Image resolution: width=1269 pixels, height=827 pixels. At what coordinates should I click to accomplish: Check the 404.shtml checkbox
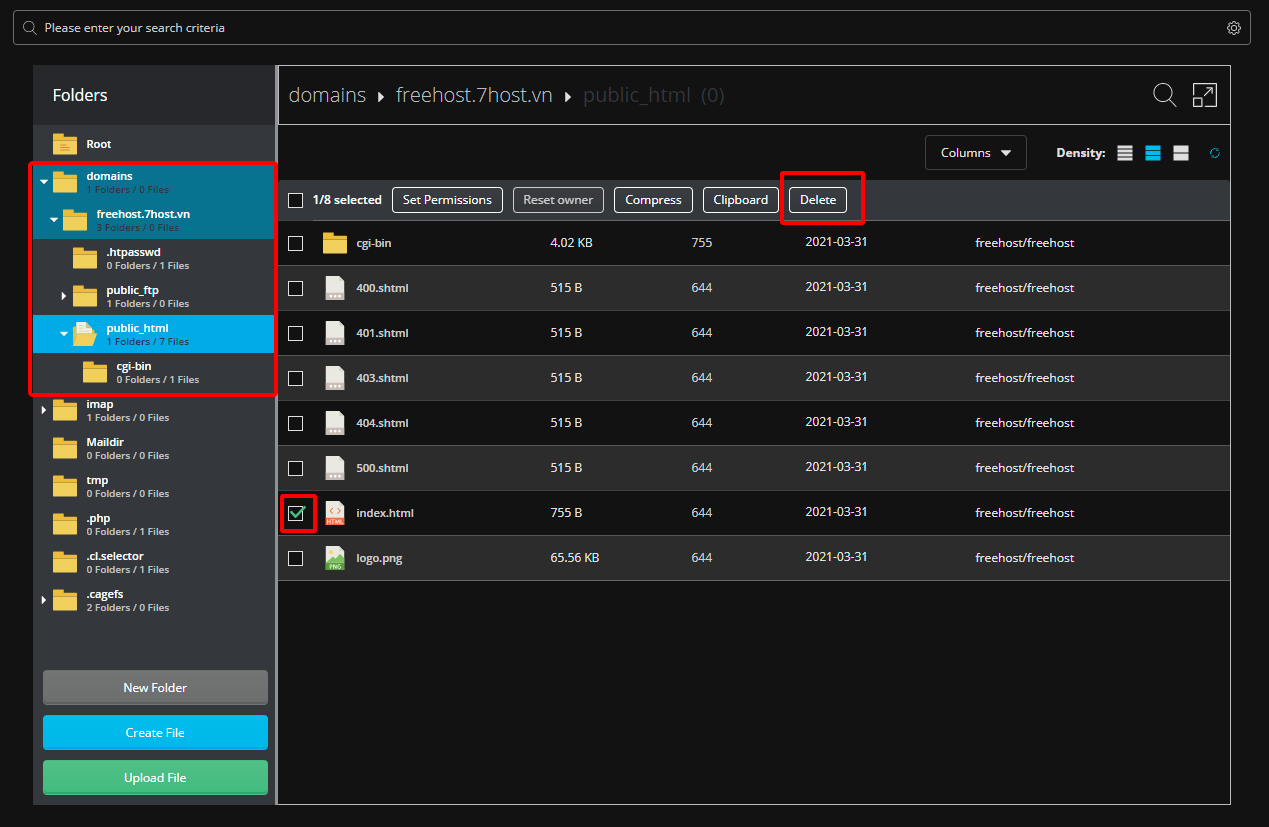click(295, 423)
